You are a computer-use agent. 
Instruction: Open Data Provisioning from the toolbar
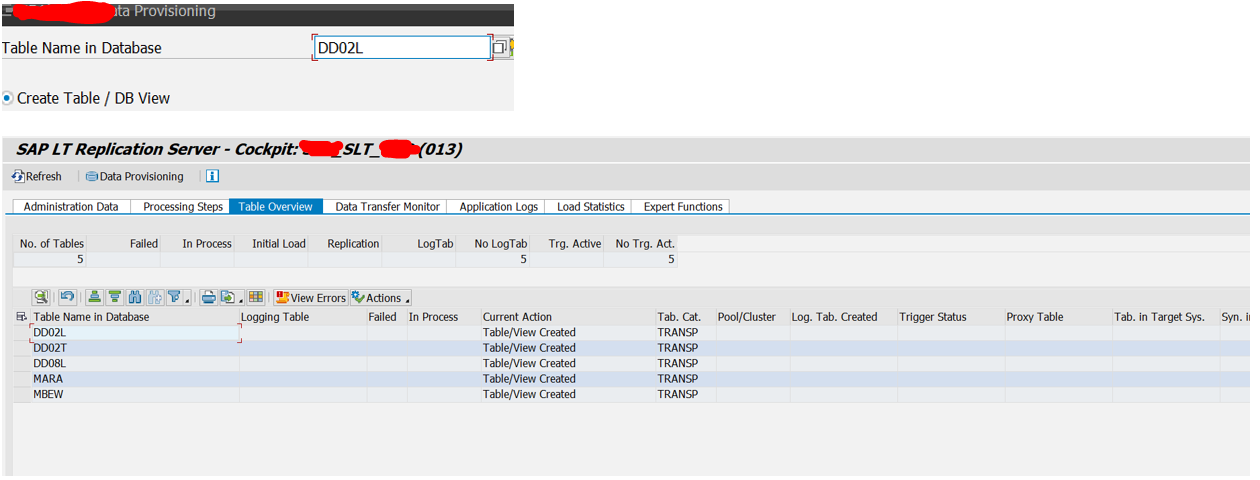coord(134,177)
